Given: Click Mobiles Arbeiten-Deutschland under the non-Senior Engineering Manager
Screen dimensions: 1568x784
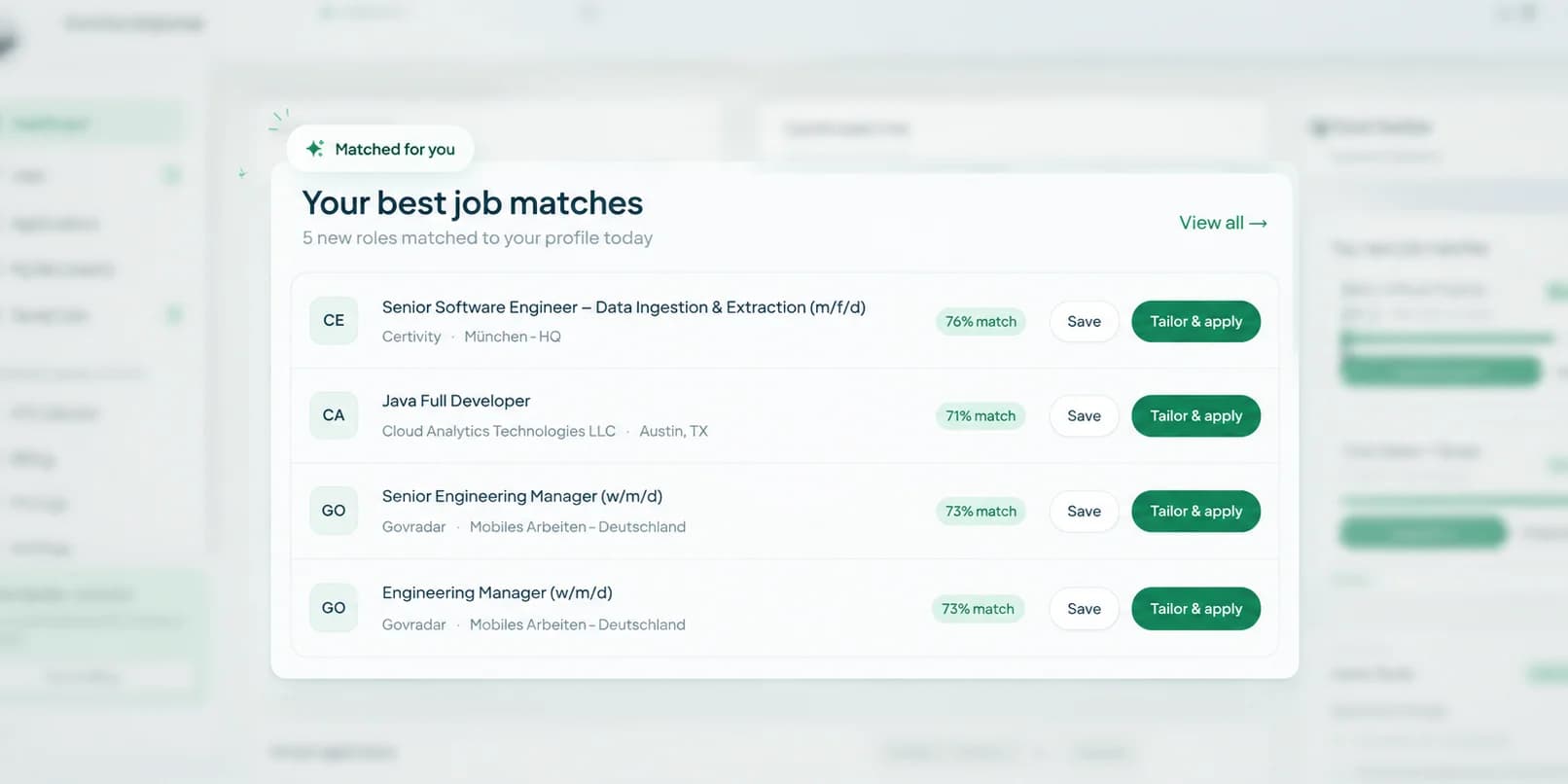Looking at the screenshot, I should [x=578, y=624].
